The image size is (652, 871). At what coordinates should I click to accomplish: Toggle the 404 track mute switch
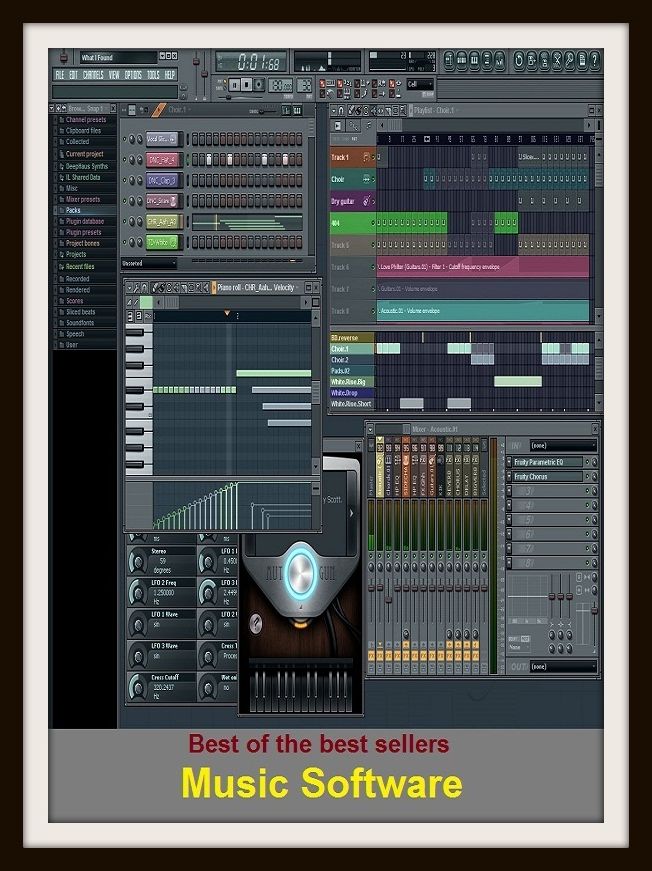pos(373,223)
